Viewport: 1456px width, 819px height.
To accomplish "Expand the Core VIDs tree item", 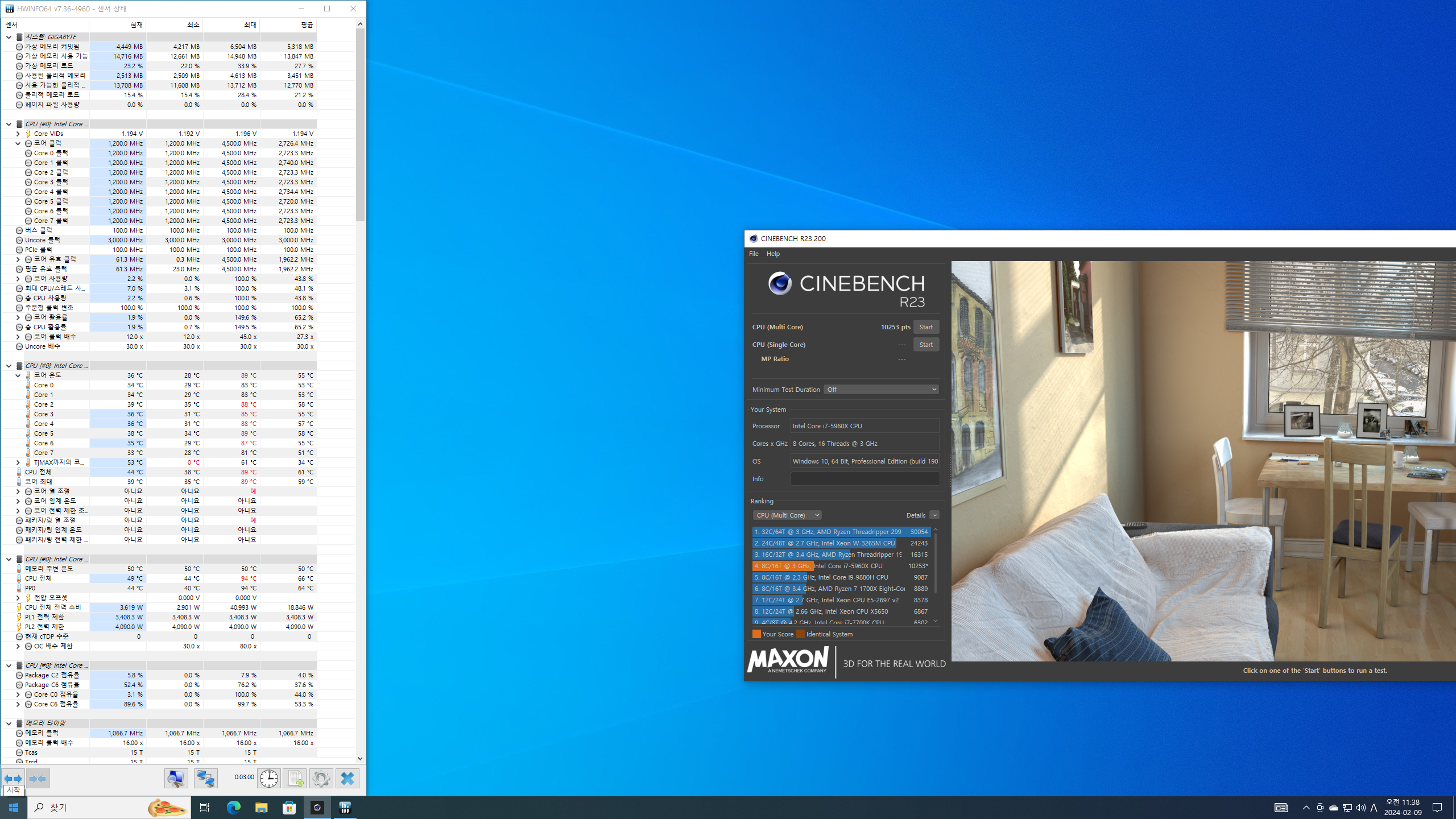I will (x=18, y=134).
